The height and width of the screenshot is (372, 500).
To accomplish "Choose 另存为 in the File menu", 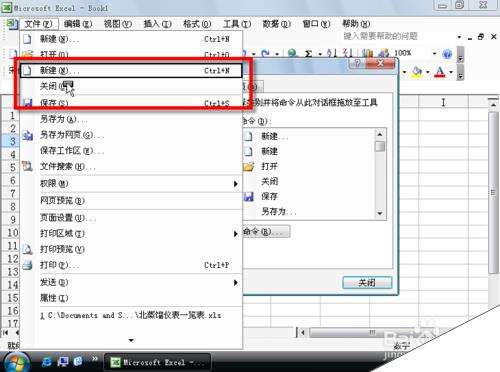I will click(131, 119).
